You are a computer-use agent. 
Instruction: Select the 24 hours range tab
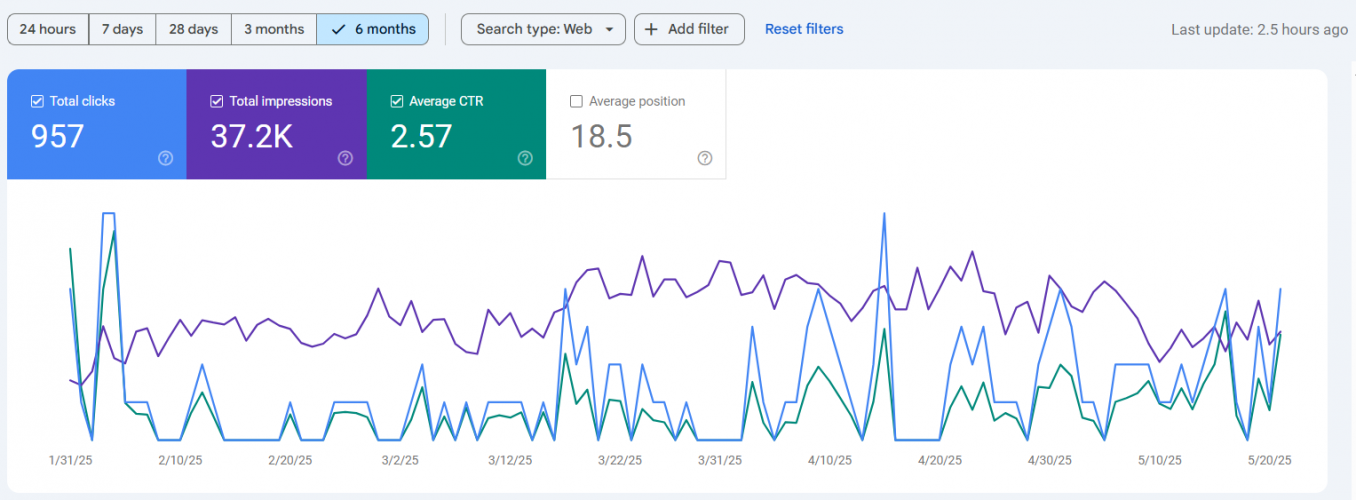tap(48, 29)
